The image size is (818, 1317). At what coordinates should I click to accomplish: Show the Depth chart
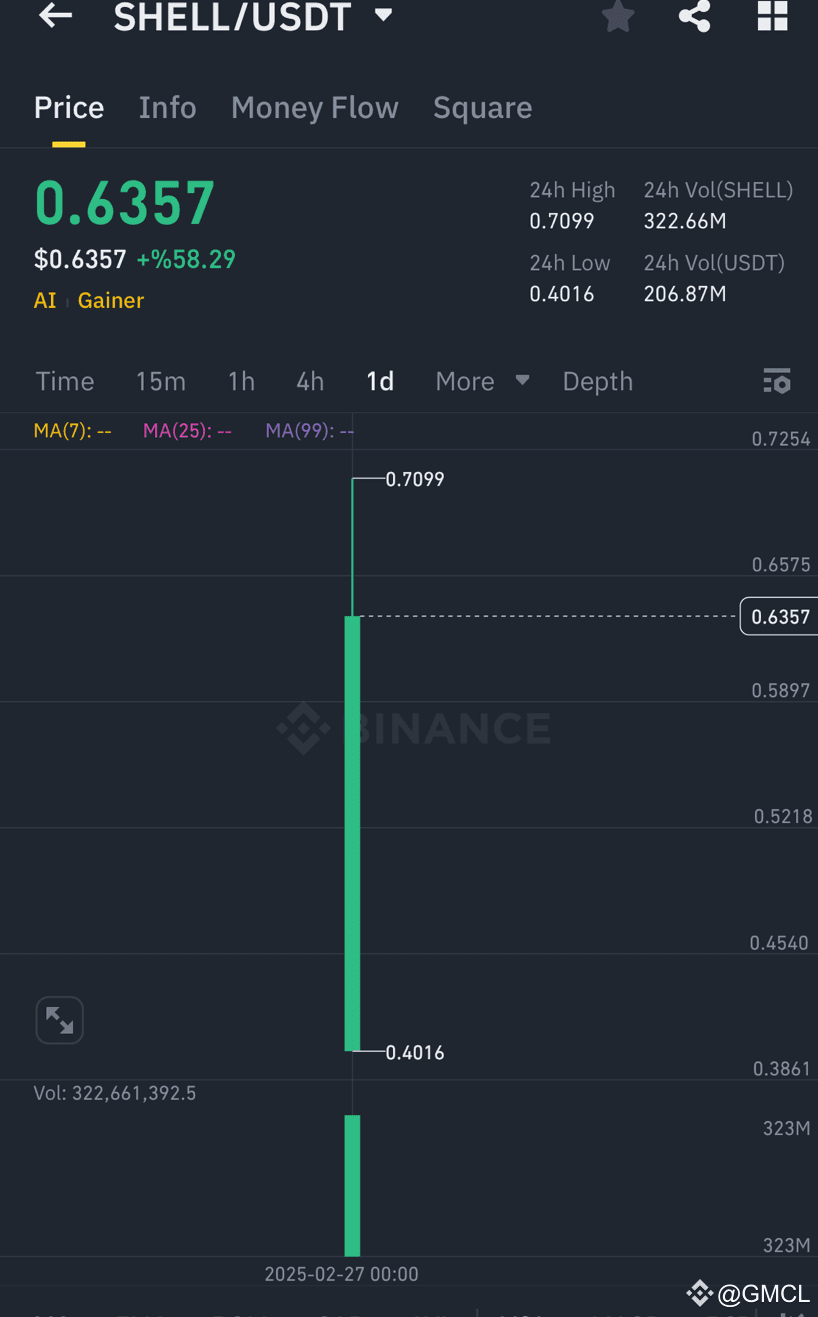coord(598,382)
